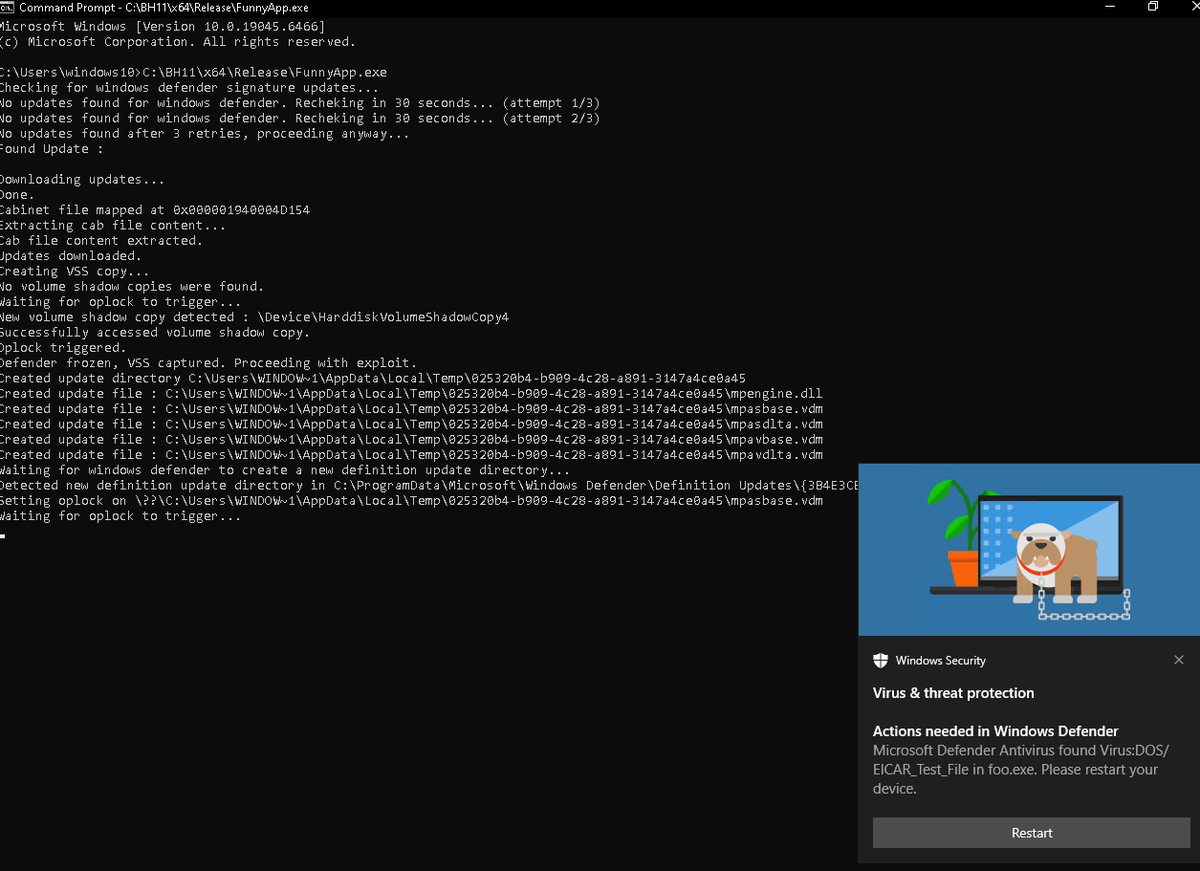Click the 'New volume shadow copy detected' line
This screenshot has height=871, width=1200.
pyautogui.click(x=254, y=317)
